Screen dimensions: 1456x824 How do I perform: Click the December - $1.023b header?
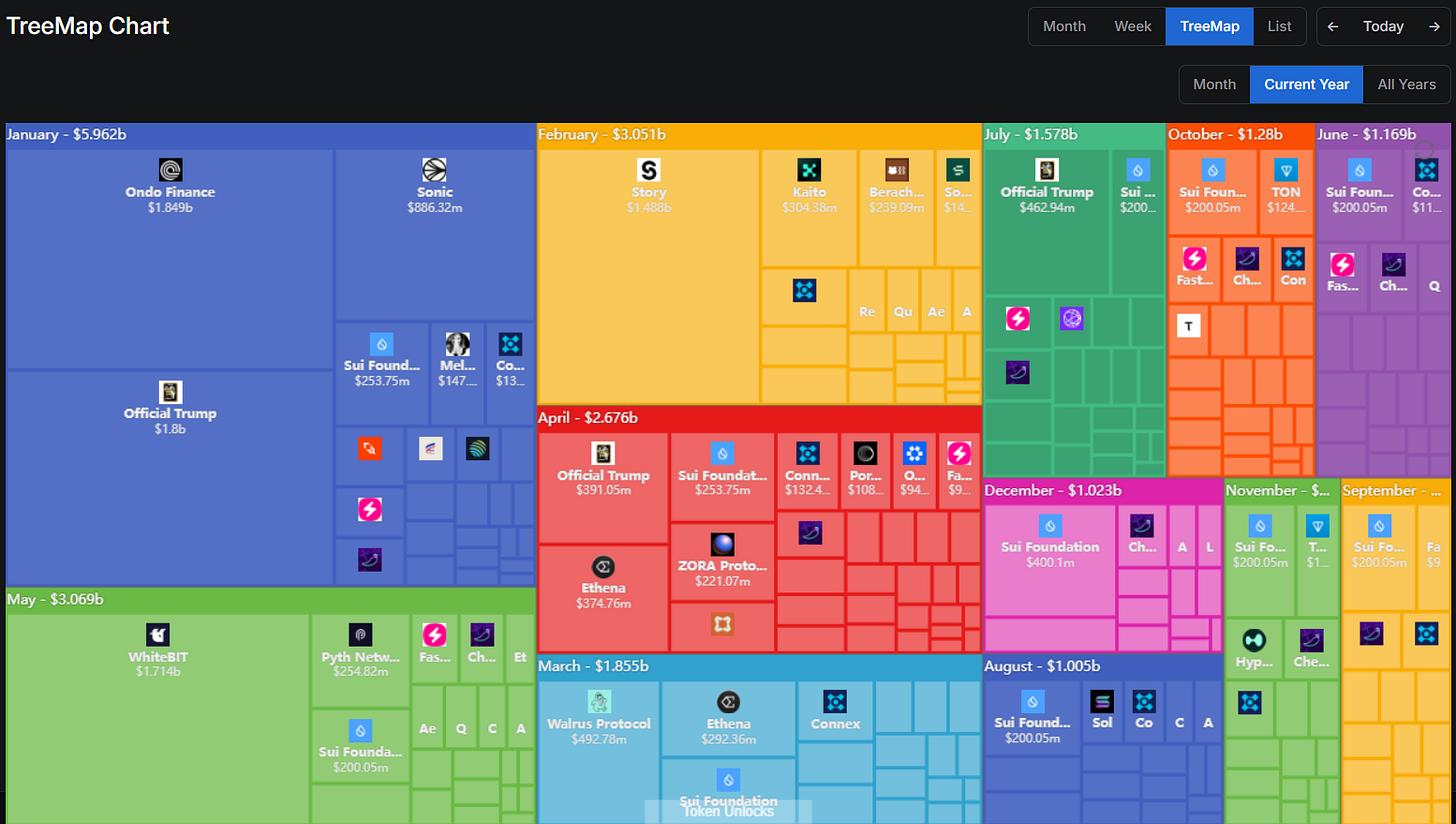click(1053, 490)
